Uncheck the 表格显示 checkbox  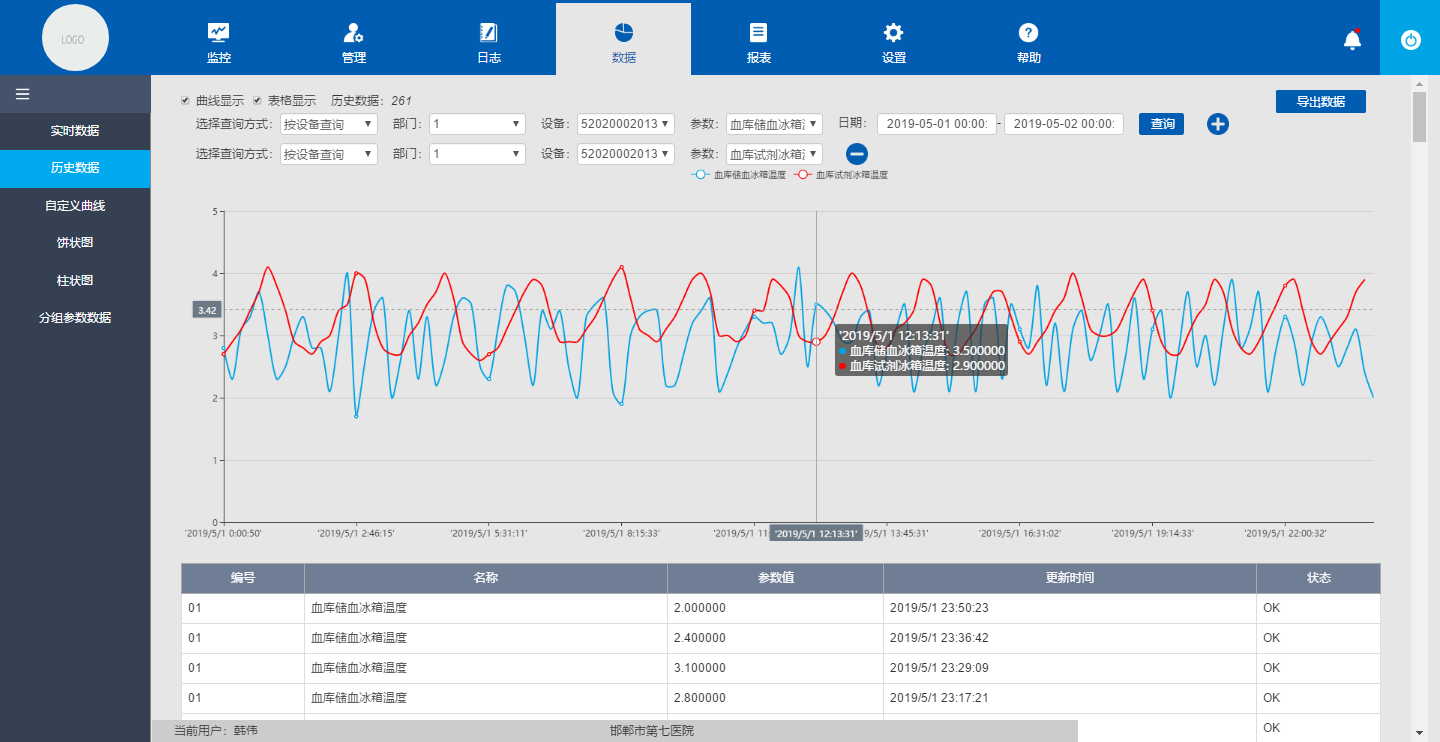257,101
